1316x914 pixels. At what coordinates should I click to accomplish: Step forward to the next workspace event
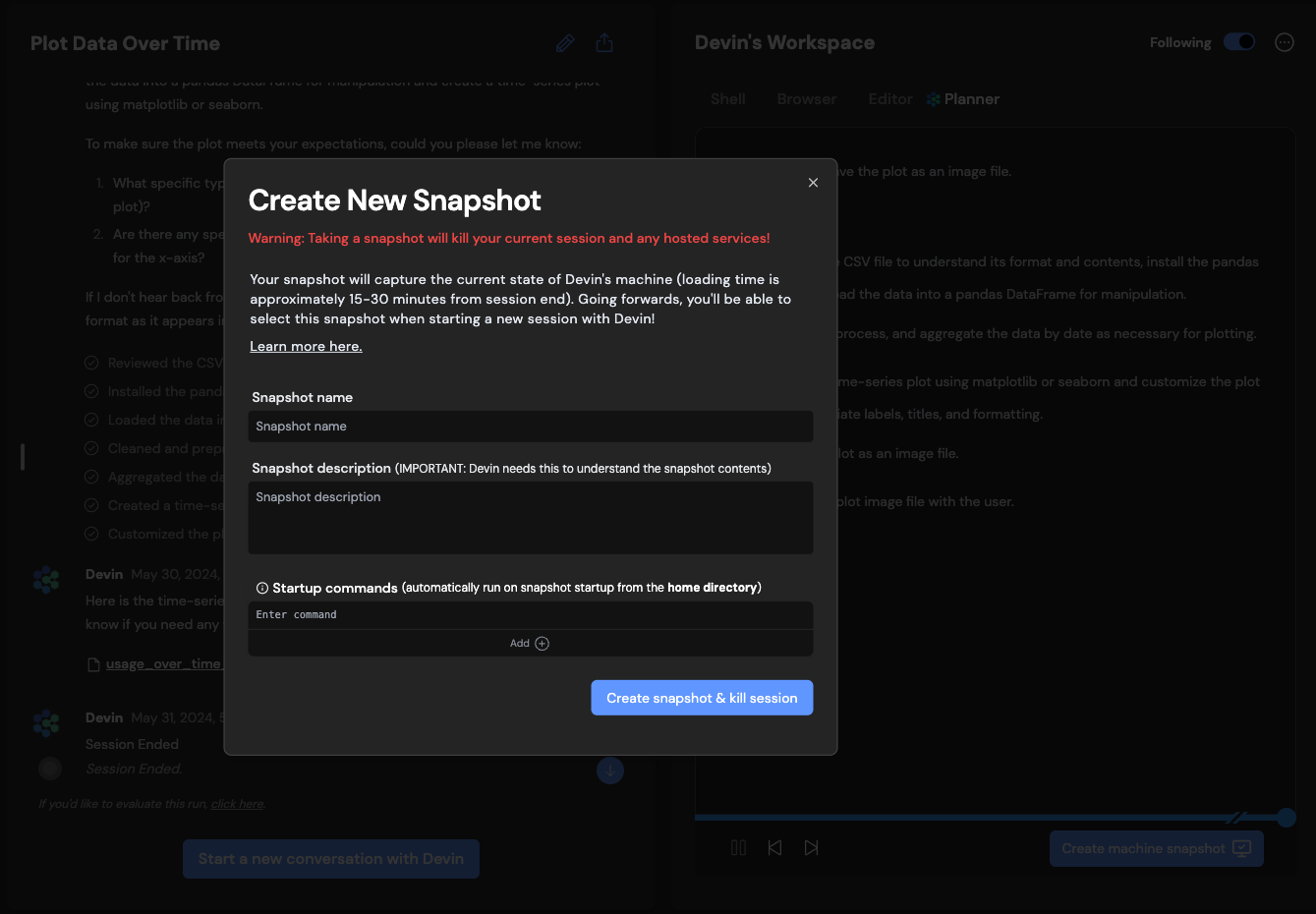coord(811,848)
